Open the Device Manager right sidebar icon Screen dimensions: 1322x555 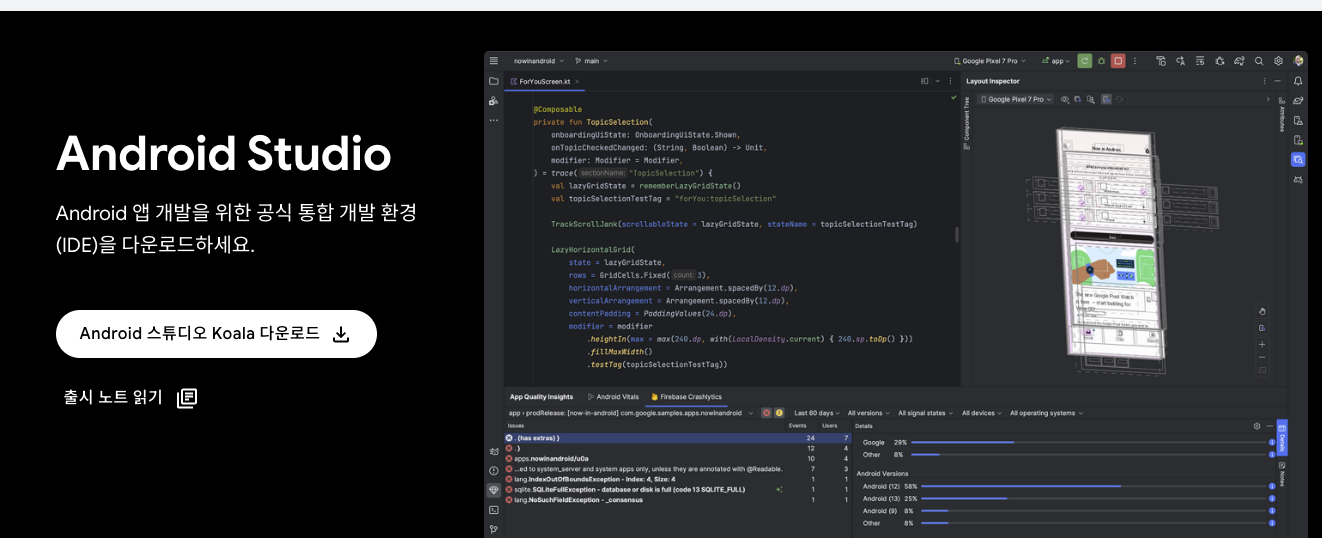[x=1298, y=120]
